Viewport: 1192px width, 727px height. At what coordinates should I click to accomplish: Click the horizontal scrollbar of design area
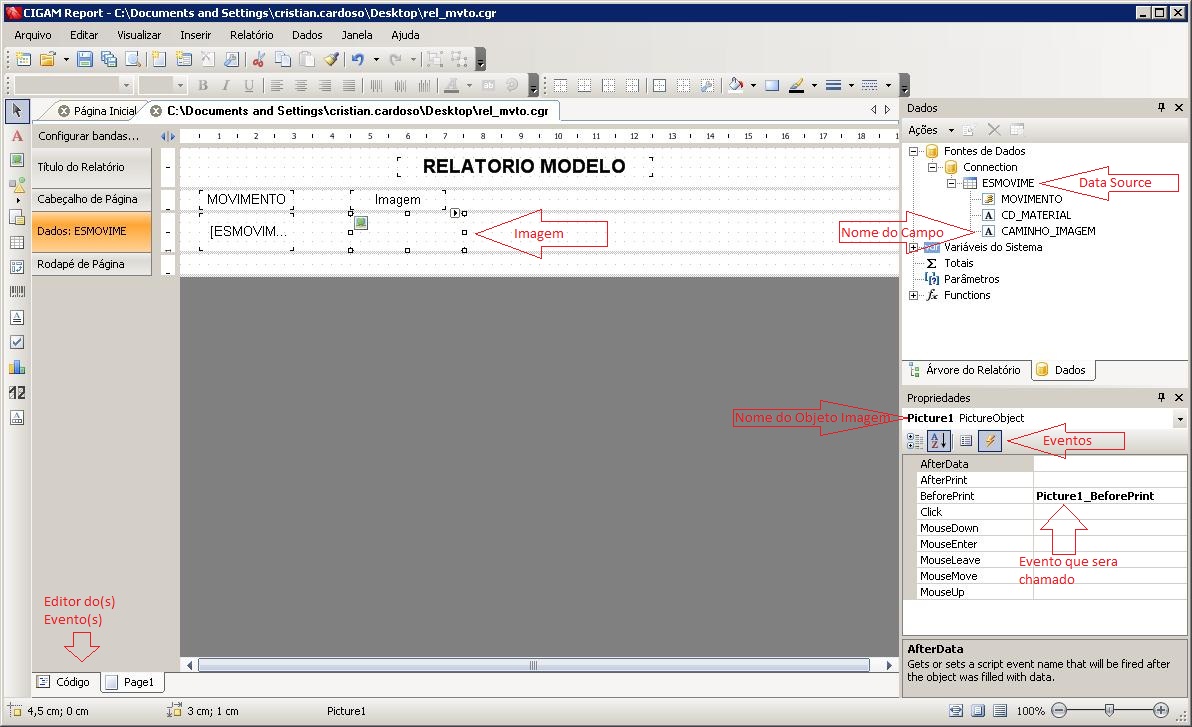(534, 665)
